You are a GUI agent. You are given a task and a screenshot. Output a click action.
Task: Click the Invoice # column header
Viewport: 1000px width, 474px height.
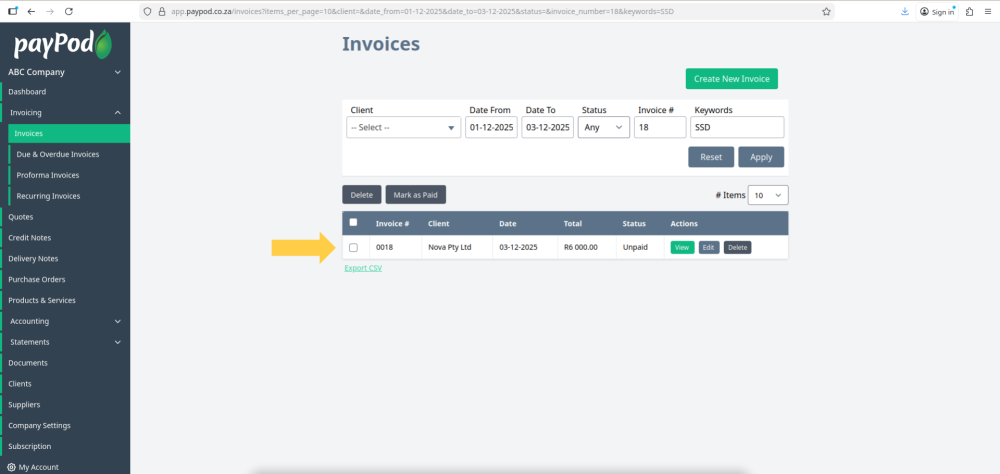(392, 224)
